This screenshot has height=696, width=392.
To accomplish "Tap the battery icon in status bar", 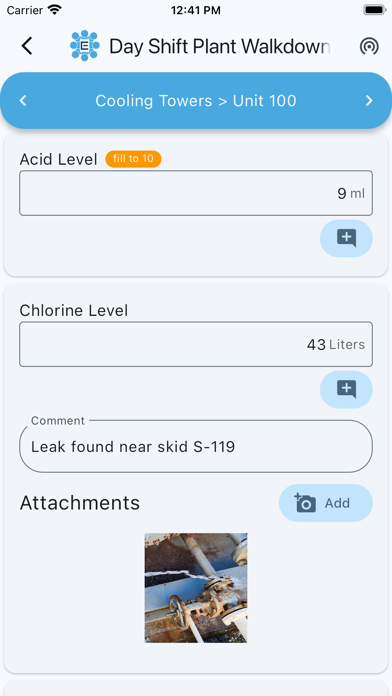I will pyautogui.click(x=375, y=10).
